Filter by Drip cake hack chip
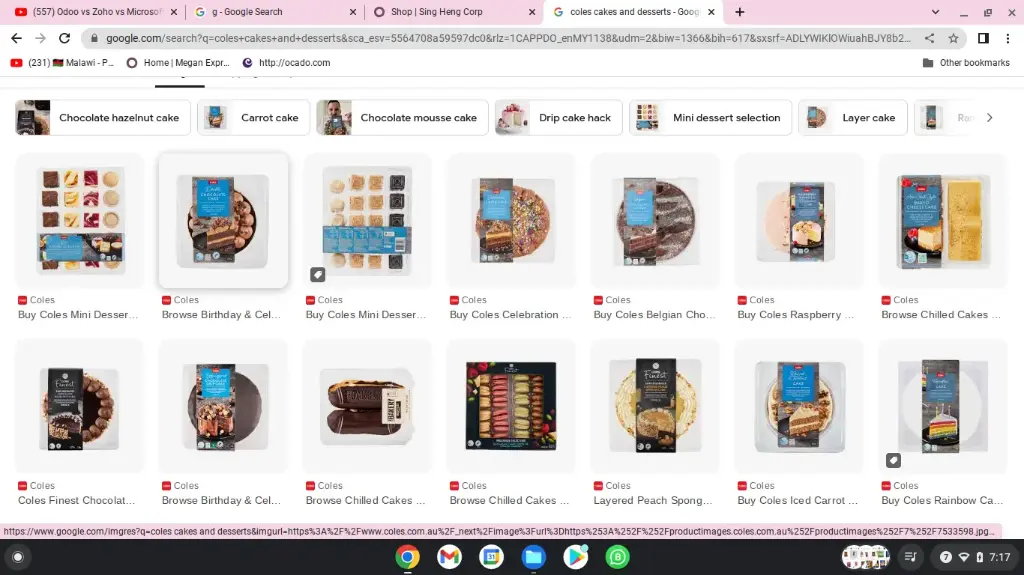 [x=558, y=118]
